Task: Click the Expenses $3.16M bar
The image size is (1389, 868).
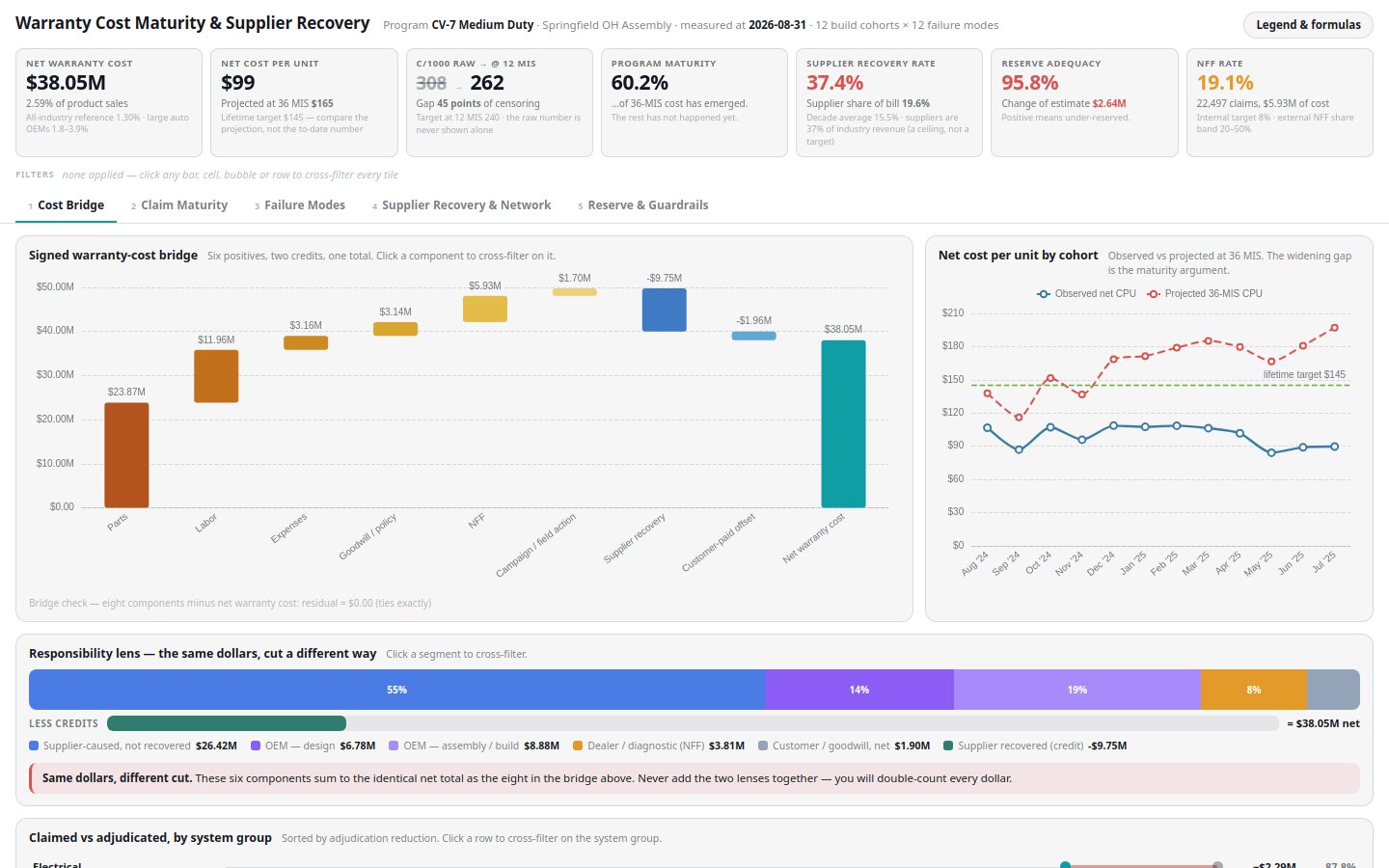Action: pos(306,342)
